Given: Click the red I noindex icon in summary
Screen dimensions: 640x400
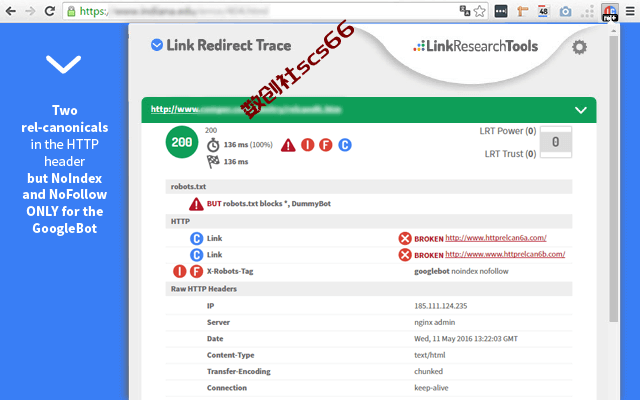Looking at the screenshot, I should pos(307,145).
